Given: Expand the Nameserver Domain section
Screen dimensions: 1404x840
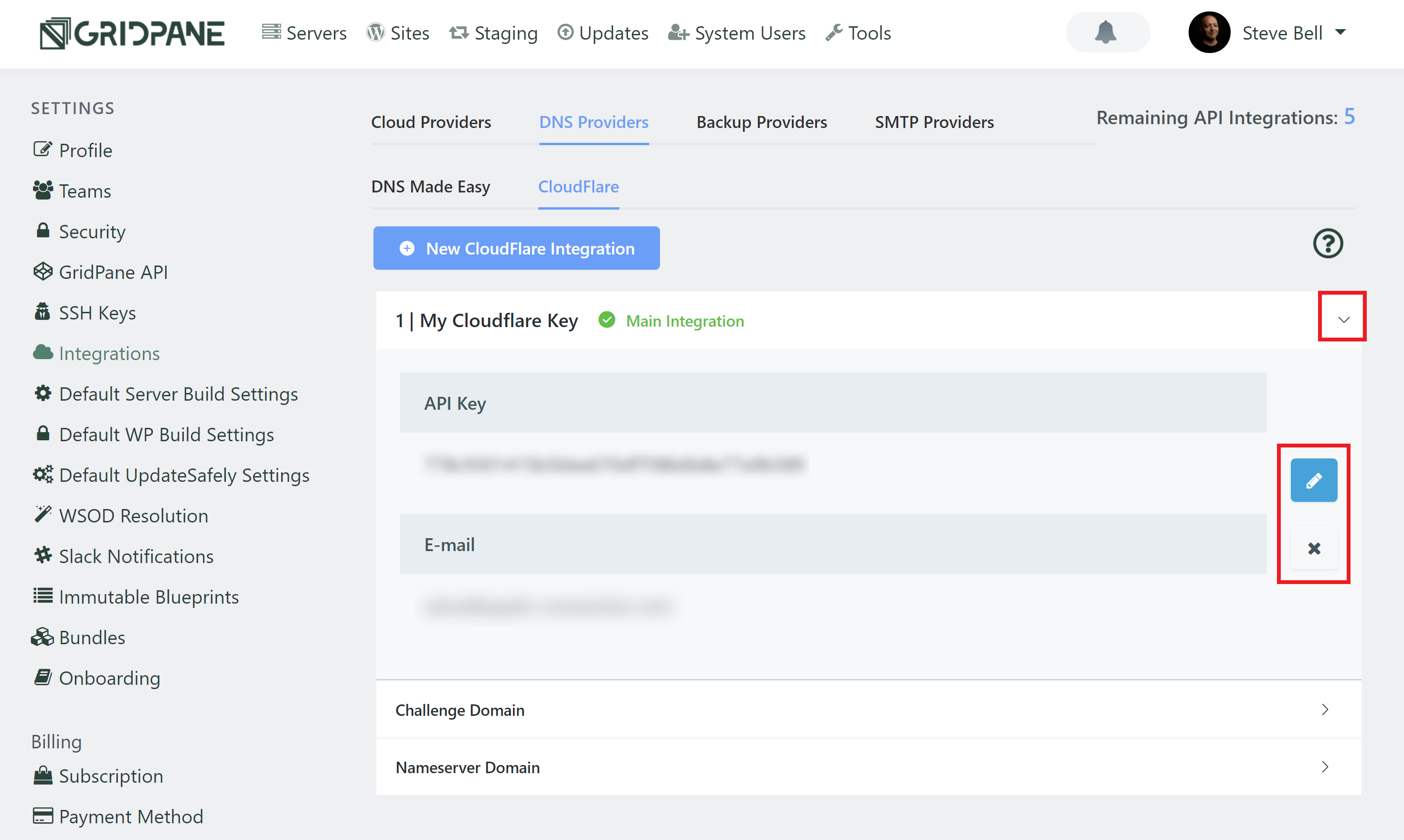Looking at the screenshot, I should pos(868,767).
